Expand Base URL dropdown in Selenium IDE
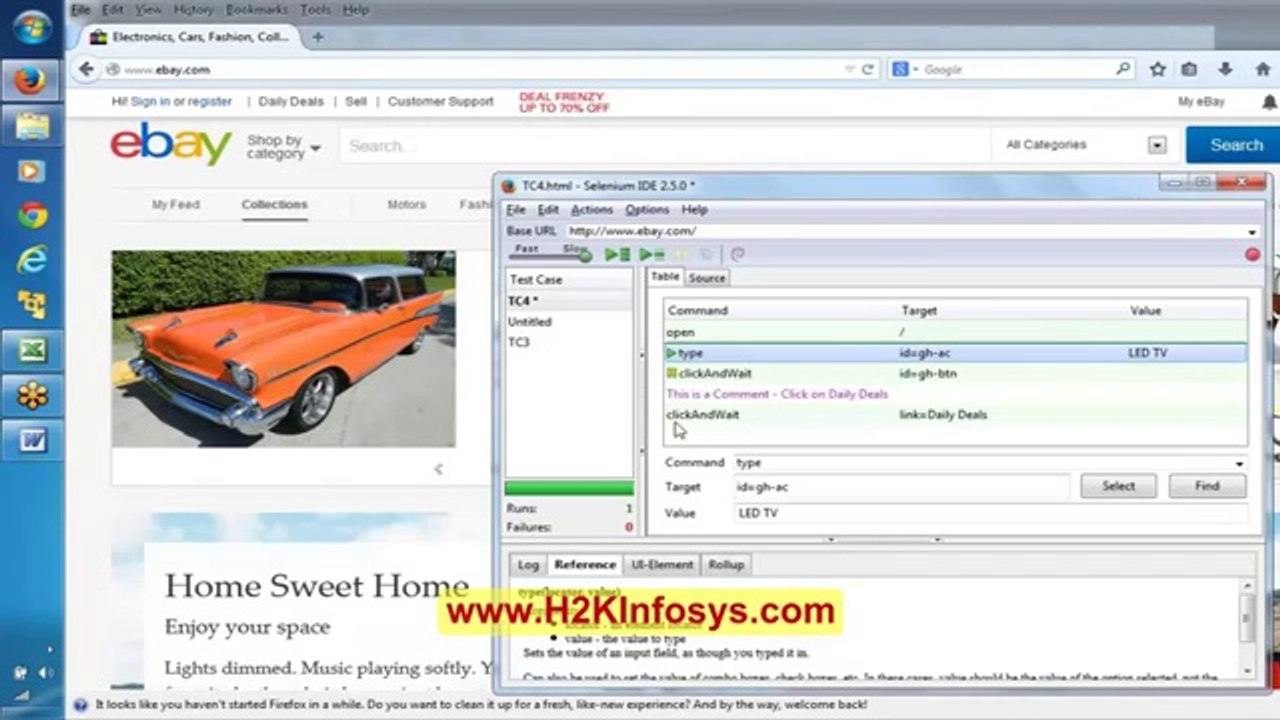Viewport: 1280px width, 720px height. tap(1251, 232)
